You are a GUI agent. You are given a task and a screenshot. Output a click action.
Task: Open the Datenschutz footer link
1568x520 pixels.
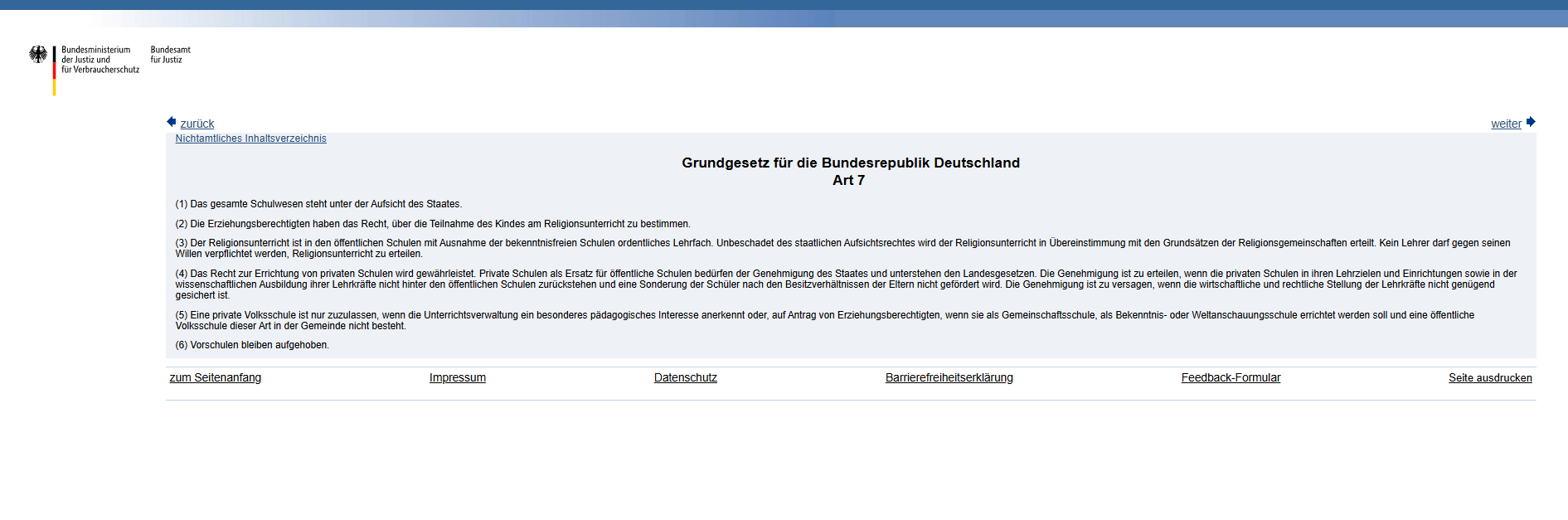click(x=685, y=377)
